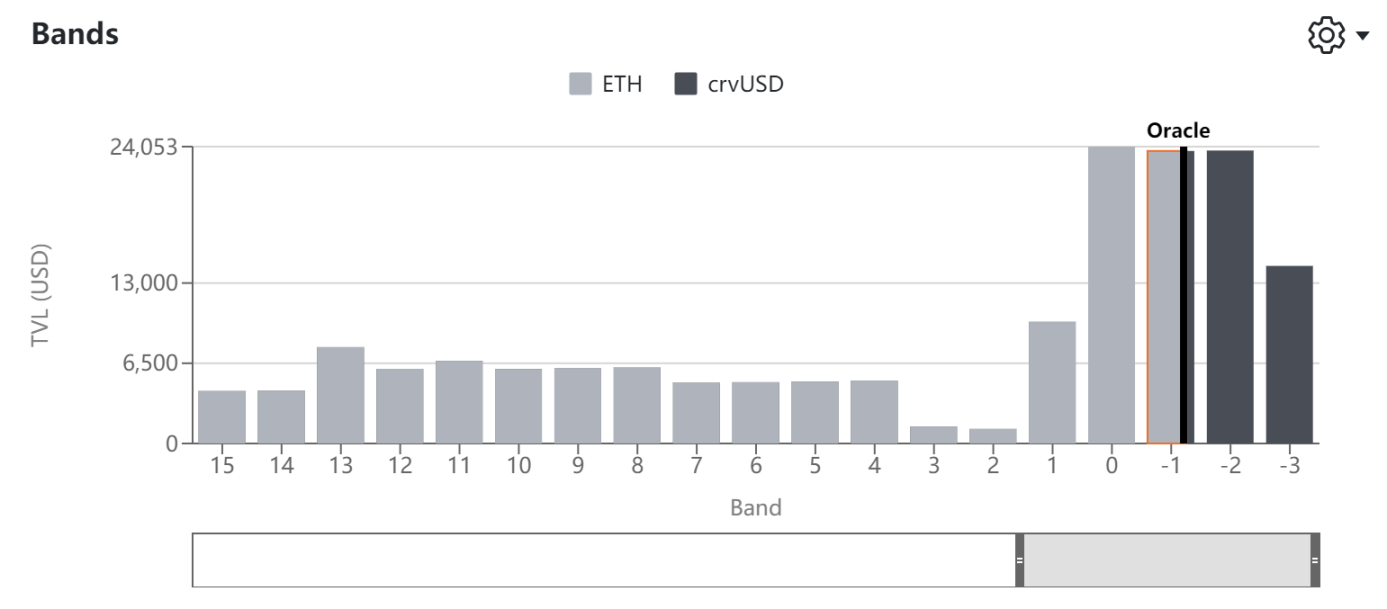Select the ETH bar for band 1
The image size is (1387, 609).
1052,382
